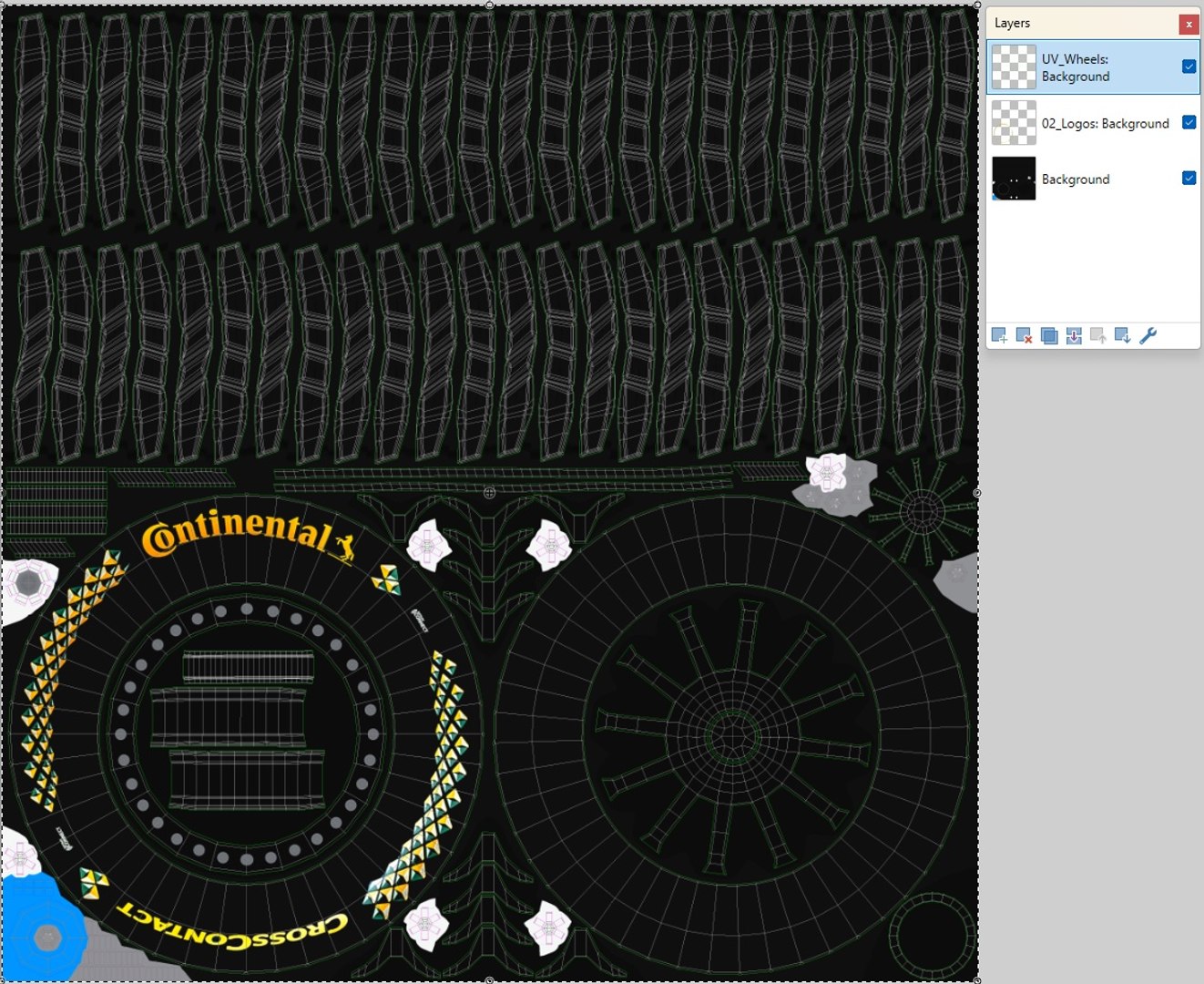Image resolution: width=1204 pixels, height=984 pixels.
Task: Select the UV_Wheels: Background layer thumbnail
Action: (1014, 67)
